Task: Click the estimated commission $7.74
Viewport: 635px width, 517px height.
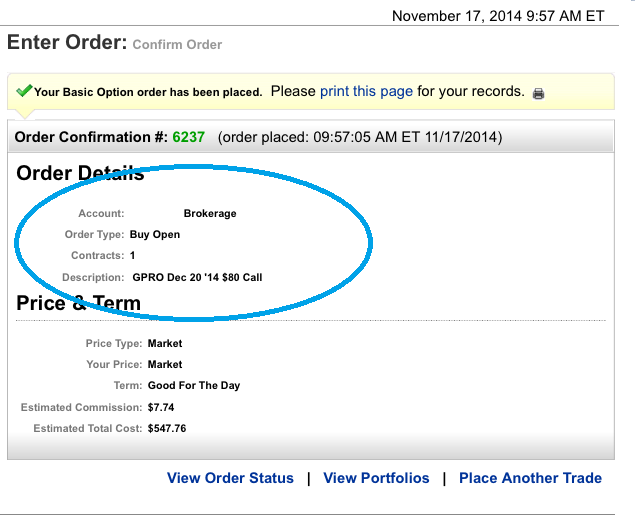Action: click(159, 407)
